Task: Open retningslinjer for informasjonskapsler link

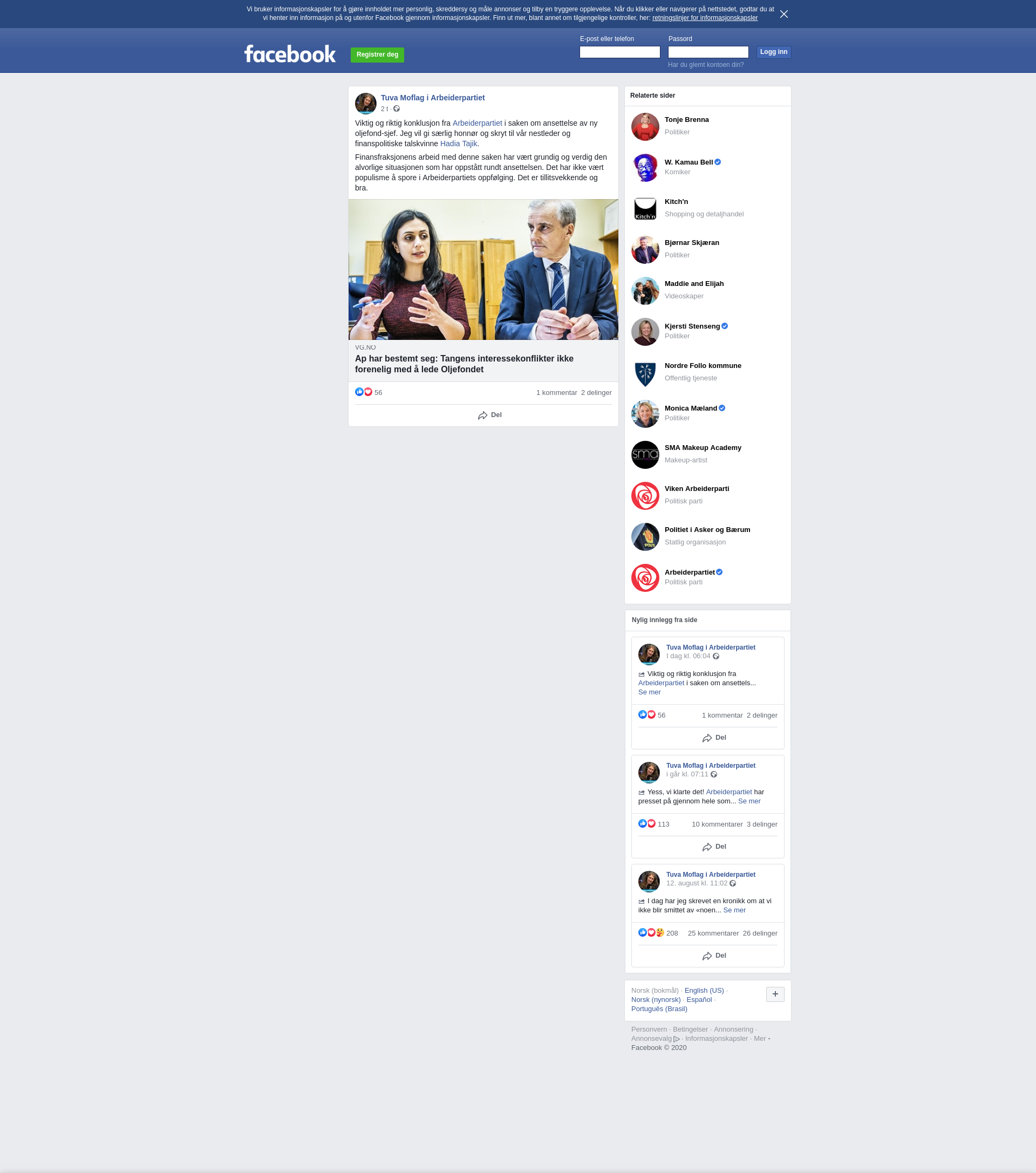Action: [x=704, y=18]
